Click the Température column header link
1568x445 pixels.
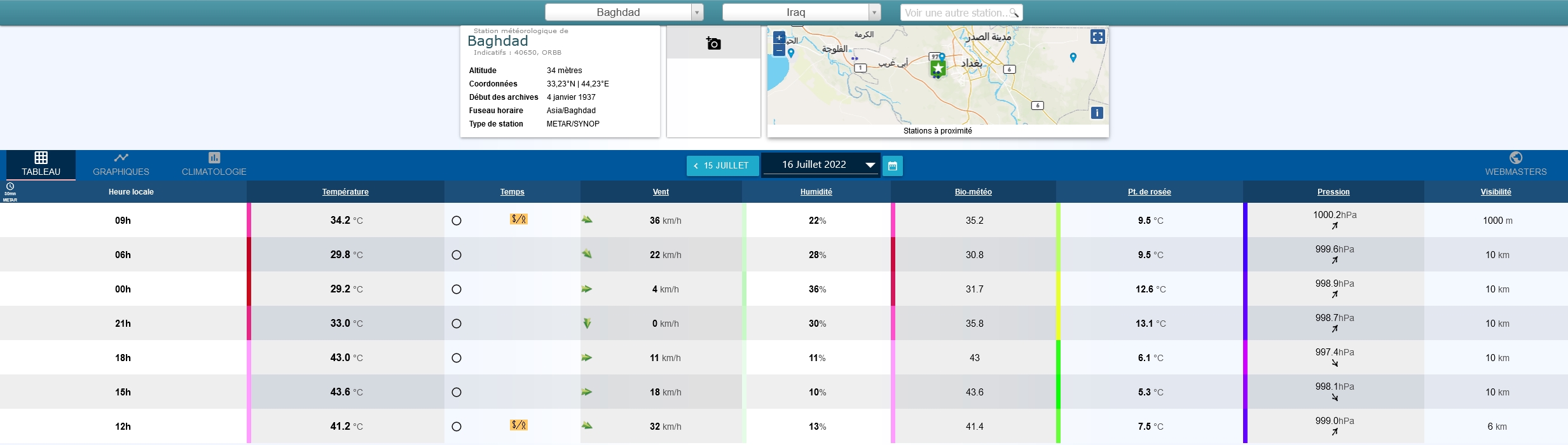coord(345,192)
